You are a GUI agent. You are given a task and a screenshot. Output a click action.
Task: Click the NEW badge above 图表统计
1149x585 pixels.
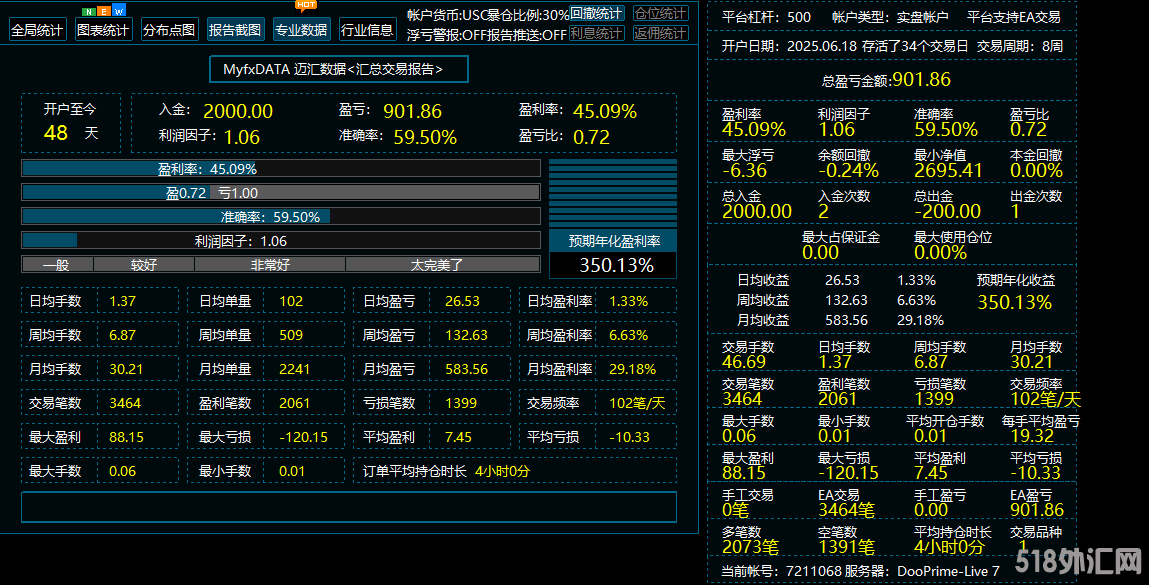pyautogui.click(x=104, y=11)
